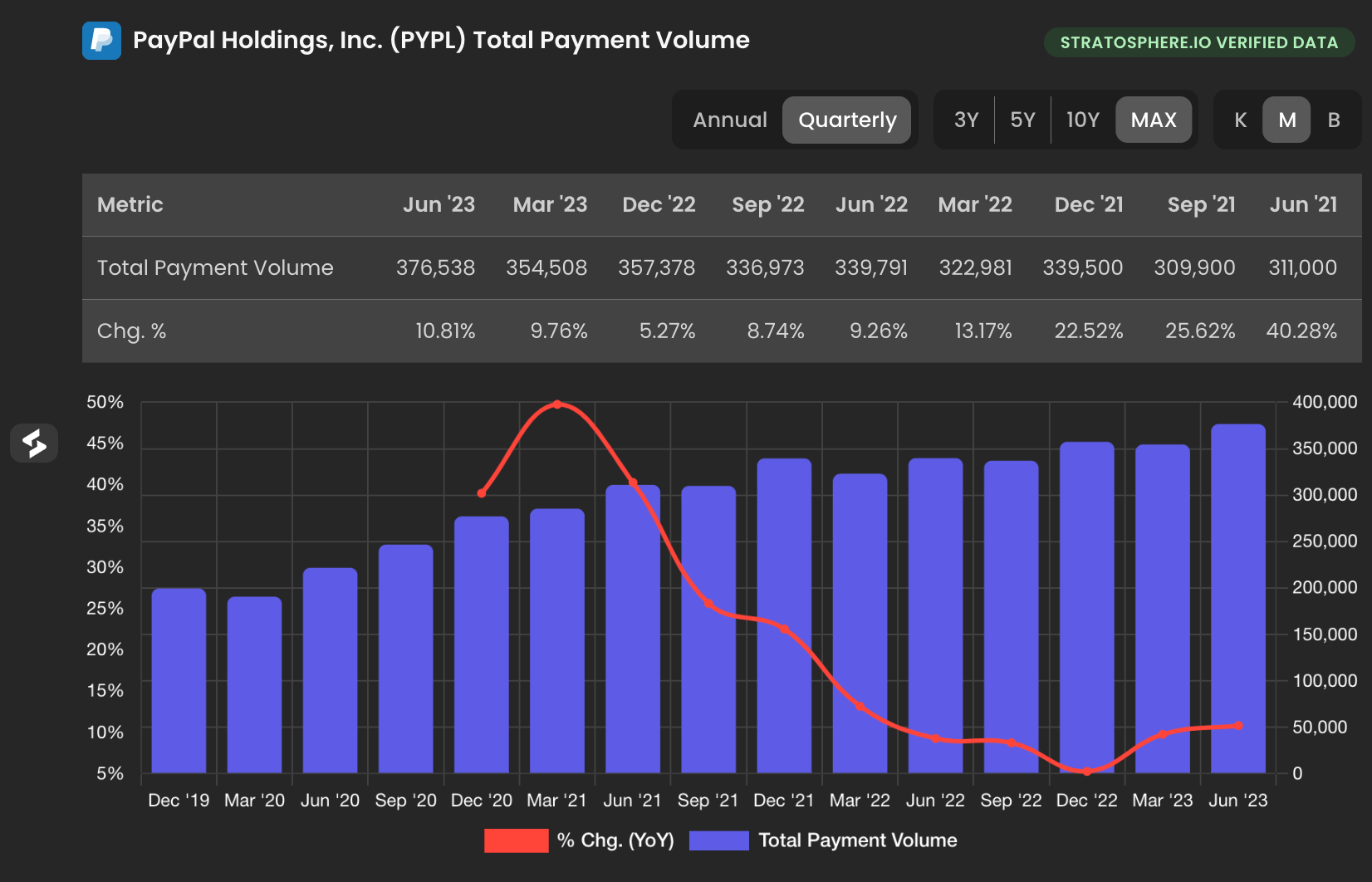This screenshot has height=882, width=1372.
Task: Click the Dec '22 low point on red line
Action: (1086, 772)
